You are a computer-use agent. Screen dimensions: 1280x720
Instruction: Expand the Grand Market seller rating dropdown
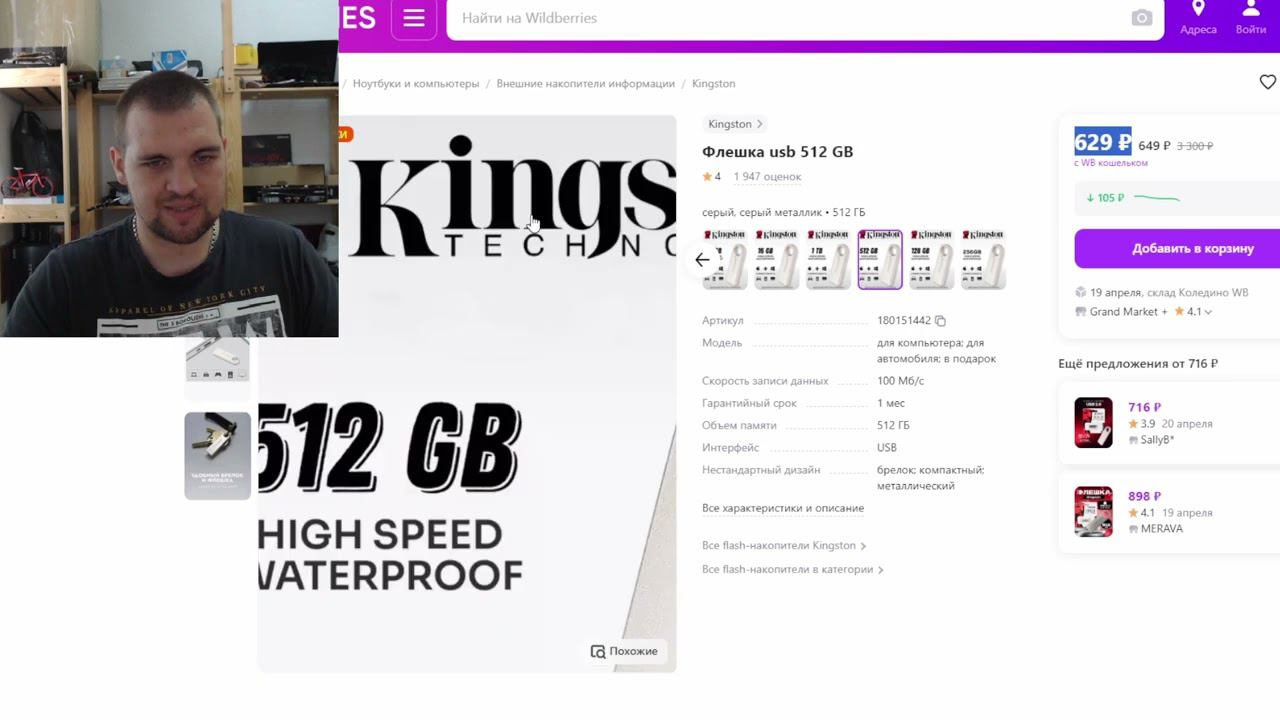coord(1208,312)
